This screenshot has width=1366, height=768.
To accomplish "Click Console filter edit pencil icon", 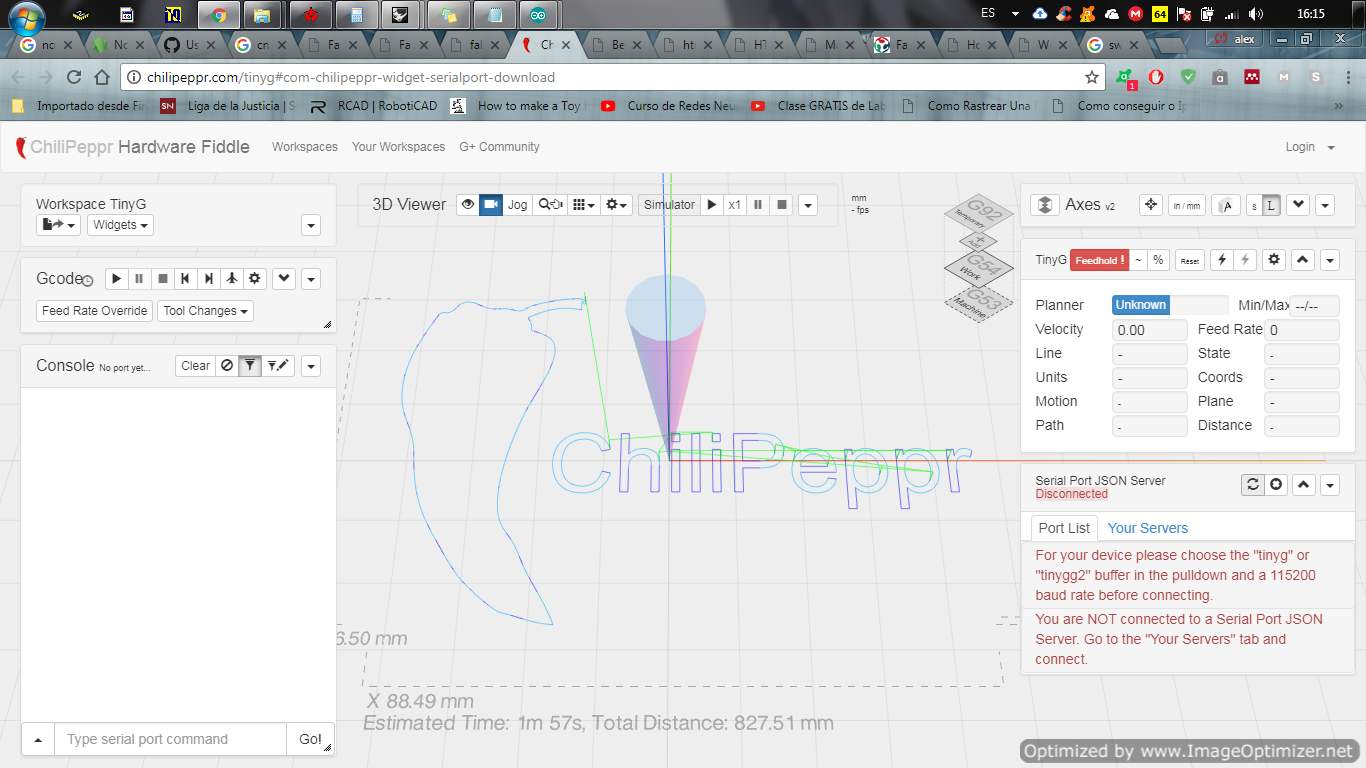I will click(279, 366).
